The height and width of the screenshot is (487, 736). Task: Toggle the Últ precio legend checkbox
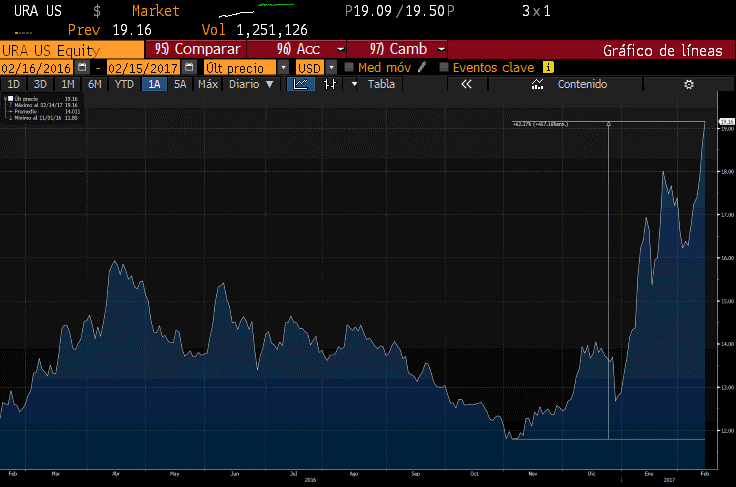click(10, 99)
